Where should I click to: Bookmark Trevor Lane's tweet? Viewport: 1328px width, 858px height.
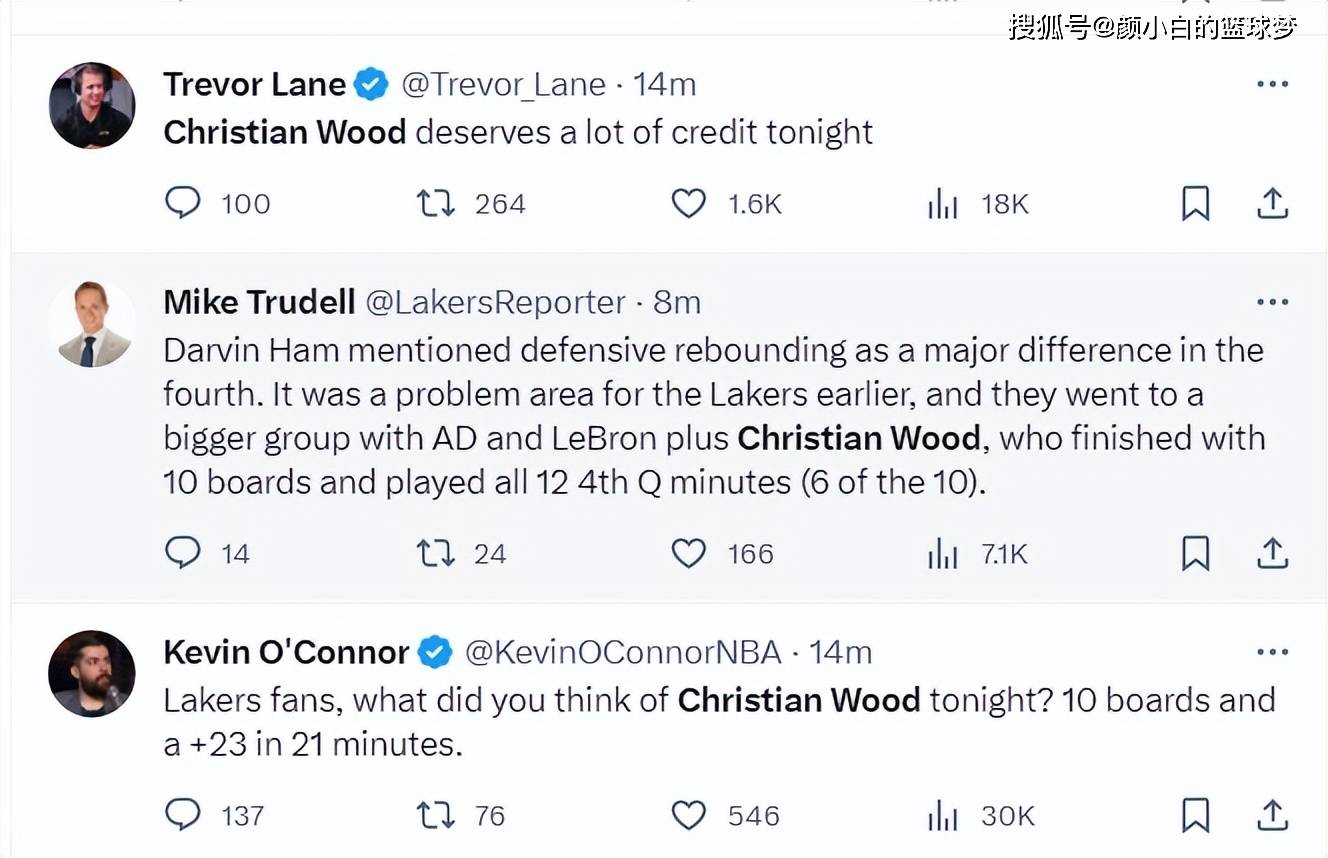(1195, 203)
